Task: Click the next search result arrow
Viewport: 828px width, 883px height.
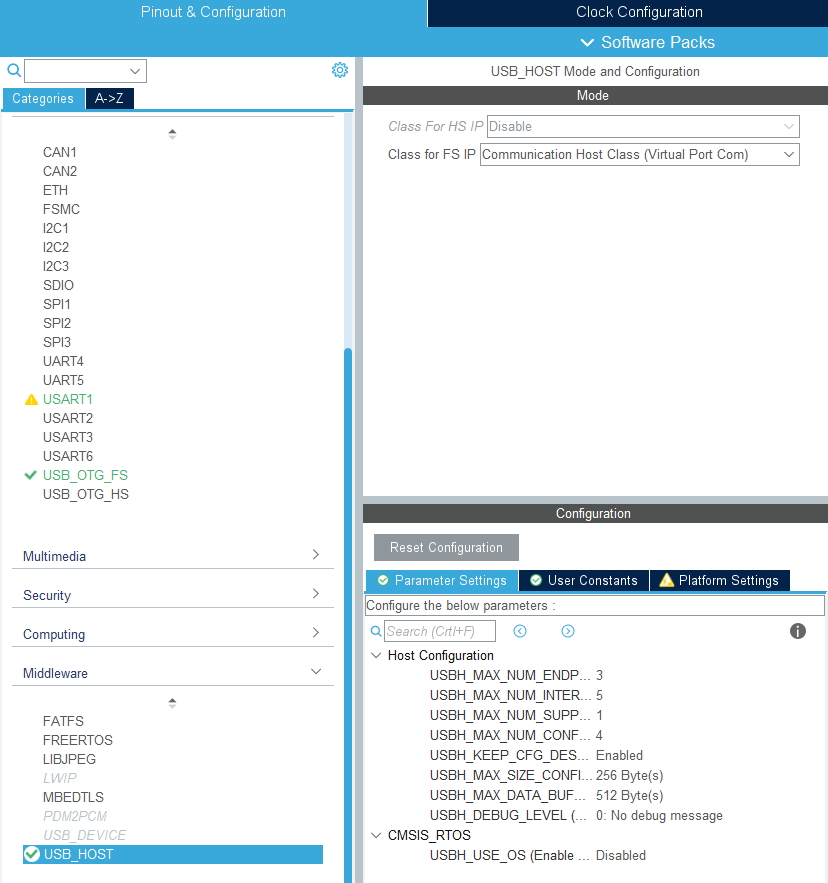Action: point(567,631)
